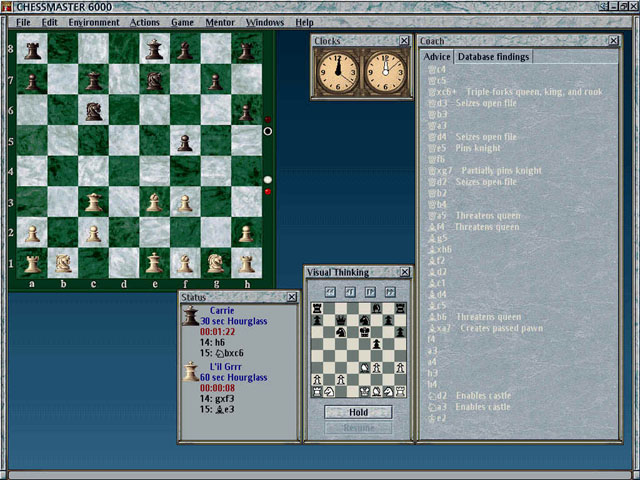Screen dimensions: 640x480
Task: Select advice 'Partially pins knight'
Action: click(484, 171)
